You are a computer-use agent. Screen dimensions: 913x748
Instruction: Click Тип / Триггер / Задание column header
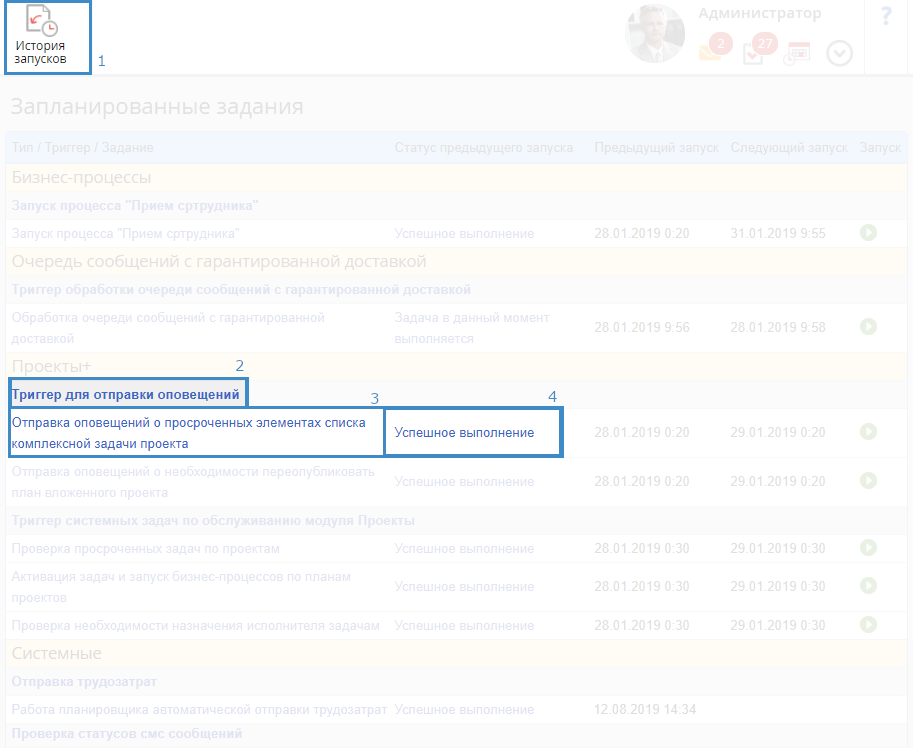coord(82,148)
